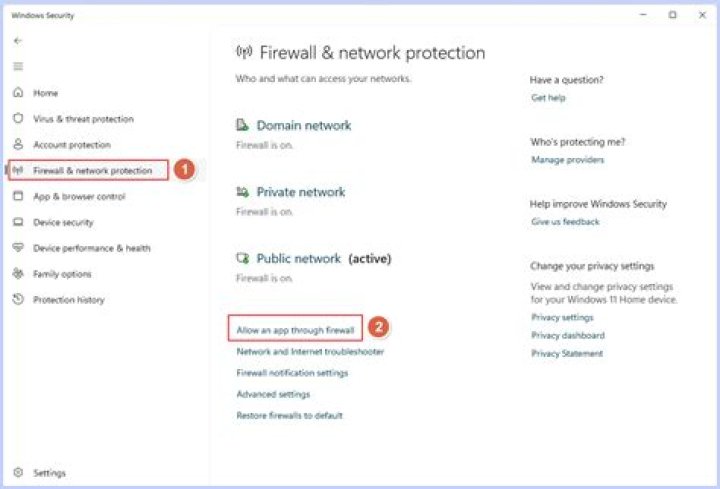720x489 pixels.
Task: Open the Private network settings
Action: coord(300,192)
